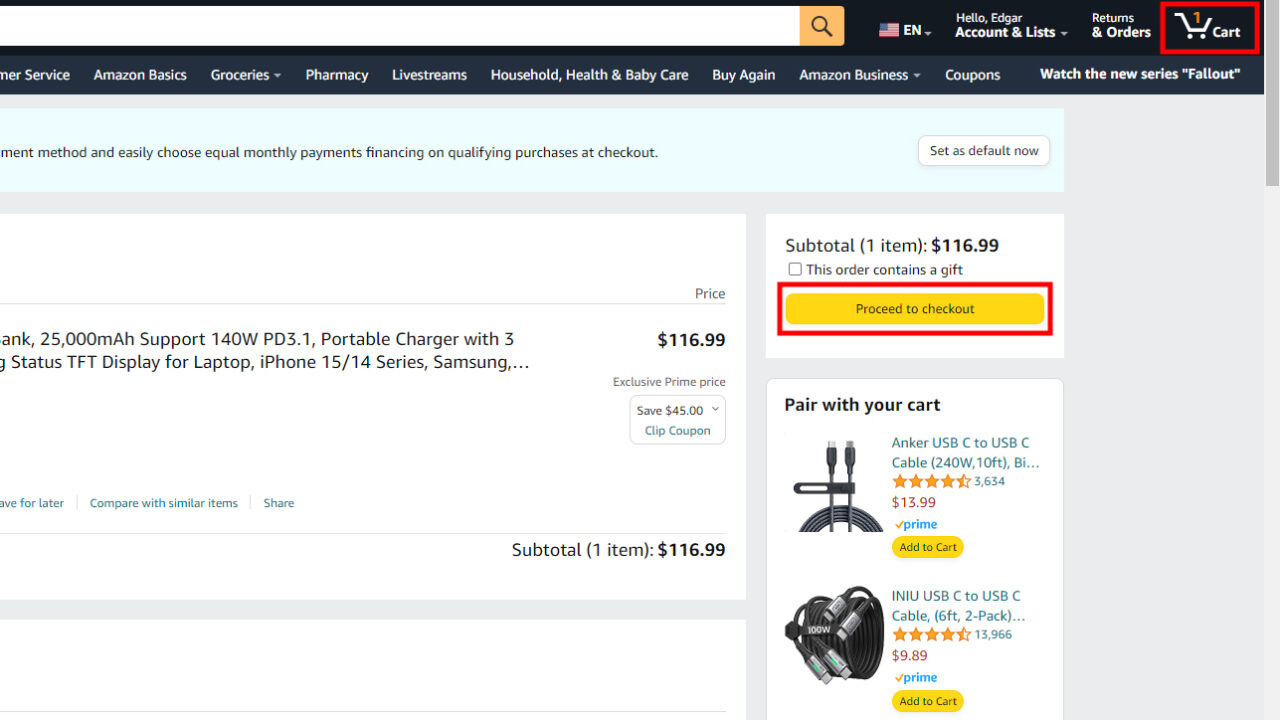This screenshot has height=720, width=1280.
Task: Open the EN language dropdown
Action: coord(903,30)
